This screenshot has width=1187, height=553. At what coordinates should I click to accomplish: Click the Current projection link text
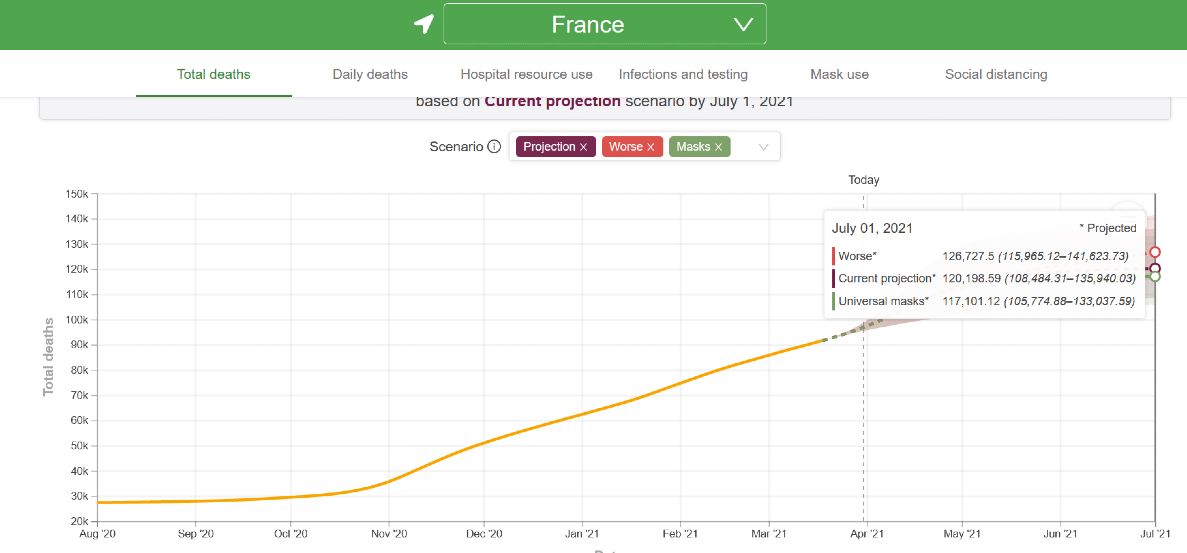pyautogui.click(x=552, y=101)
